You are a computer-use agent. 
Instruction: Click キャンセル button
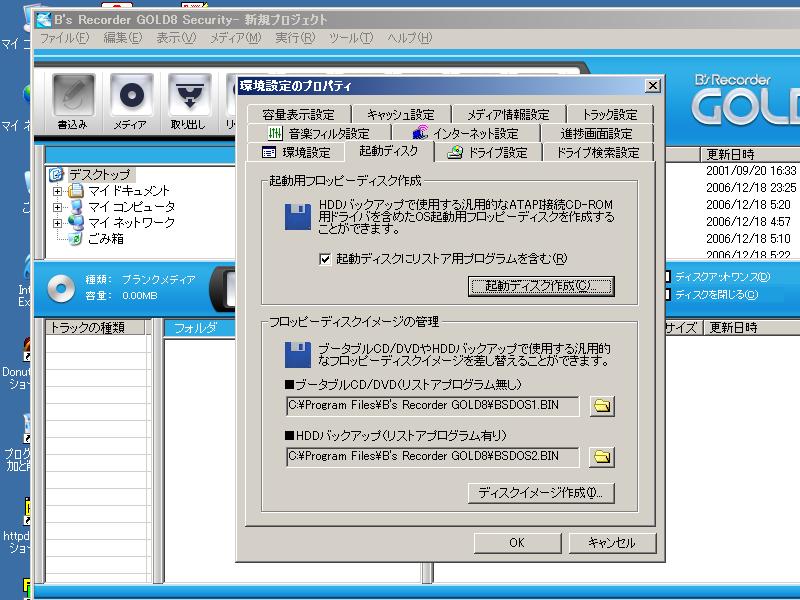tap(612, 543)
